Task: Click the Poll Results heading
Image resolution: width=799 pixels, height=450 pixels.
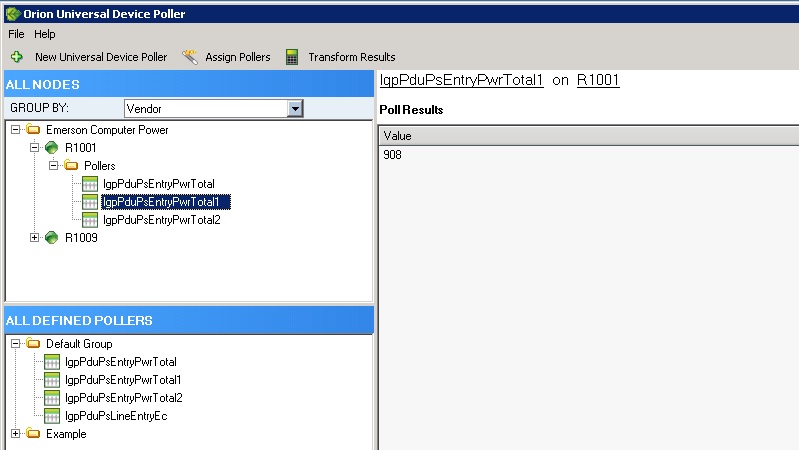Action: [411, 110]
